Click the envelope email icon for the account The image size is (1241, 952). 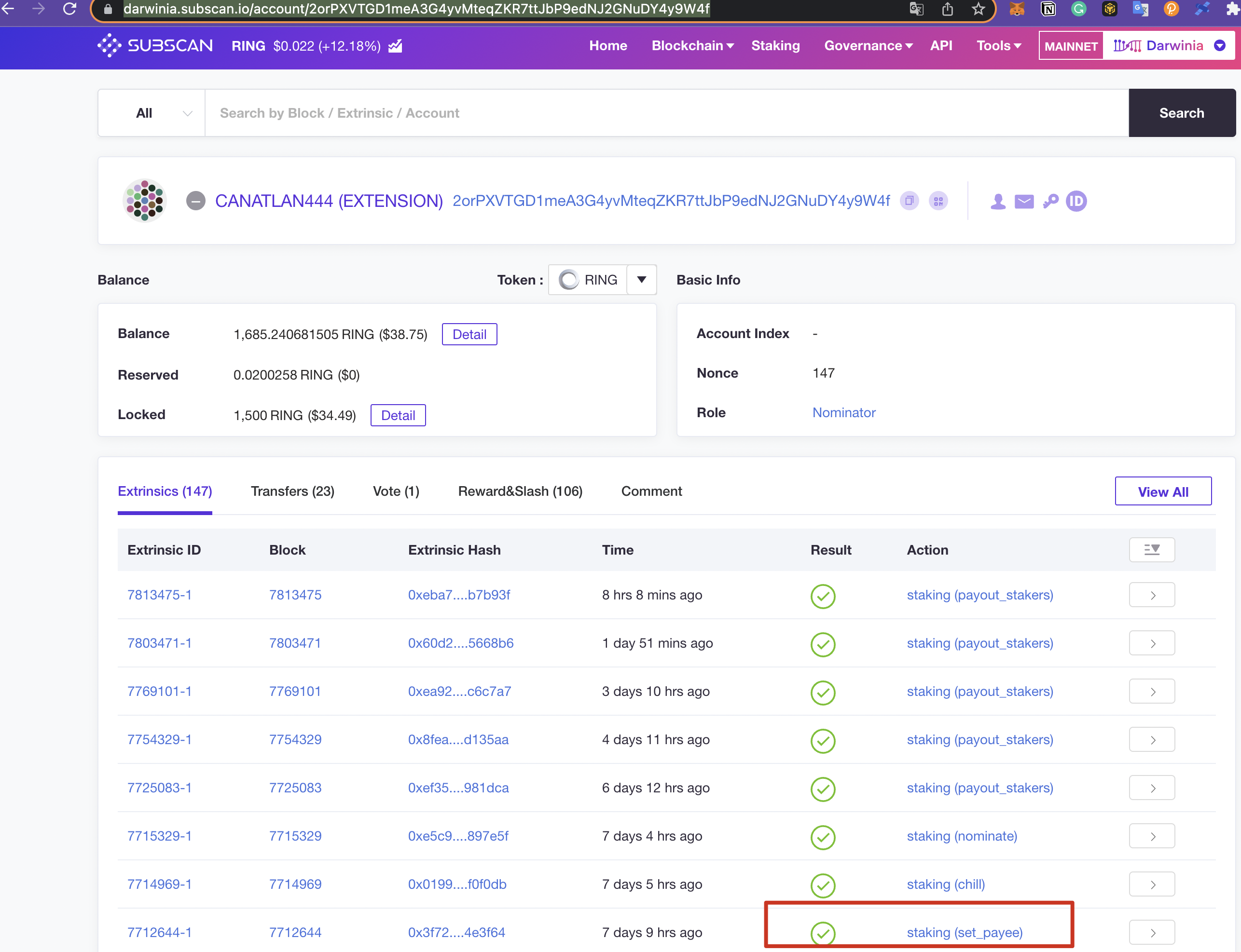pyautogui.click(x=1024, y=201)
